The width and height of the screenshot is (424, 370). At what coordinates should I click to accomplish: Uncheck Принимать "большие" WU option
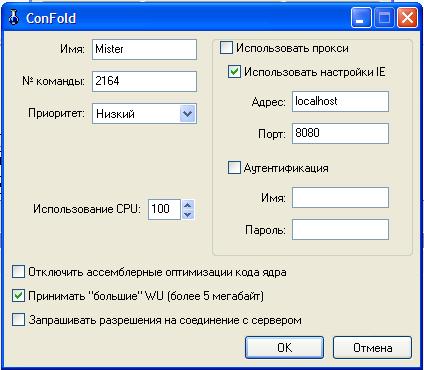(x=18, y=296)
